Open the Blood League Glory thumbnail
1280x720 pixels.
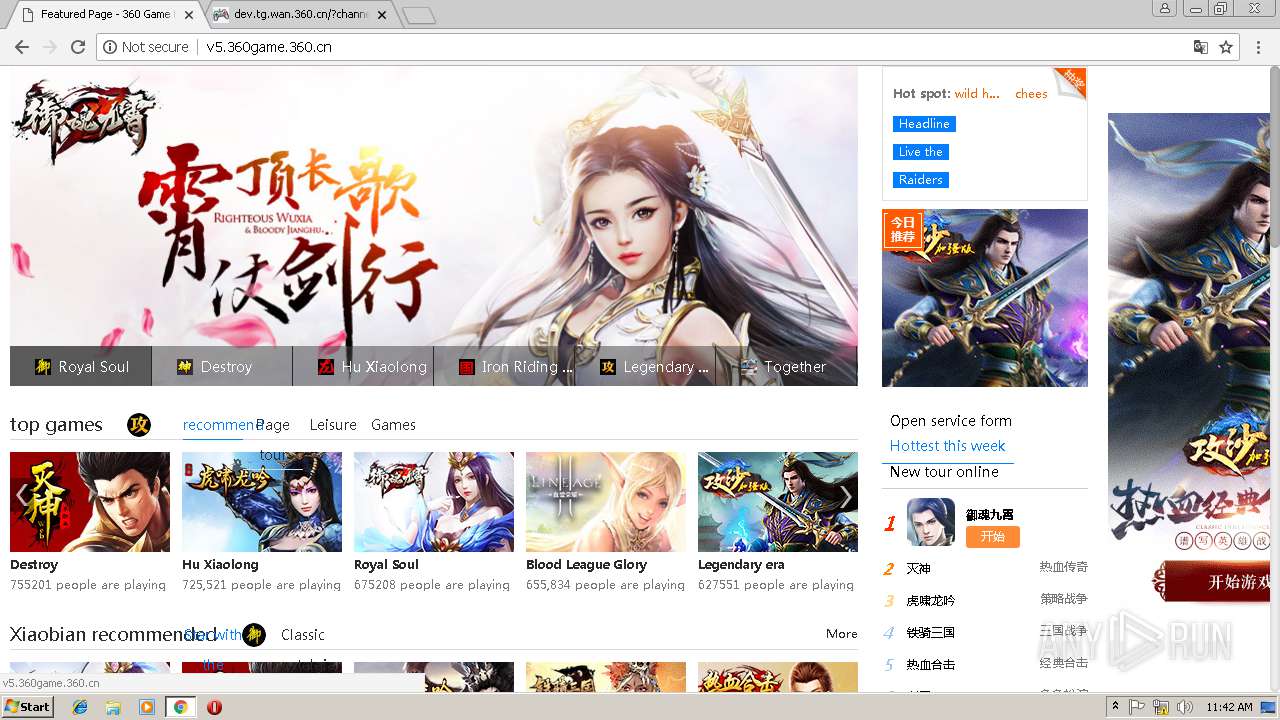pos(606,502)
